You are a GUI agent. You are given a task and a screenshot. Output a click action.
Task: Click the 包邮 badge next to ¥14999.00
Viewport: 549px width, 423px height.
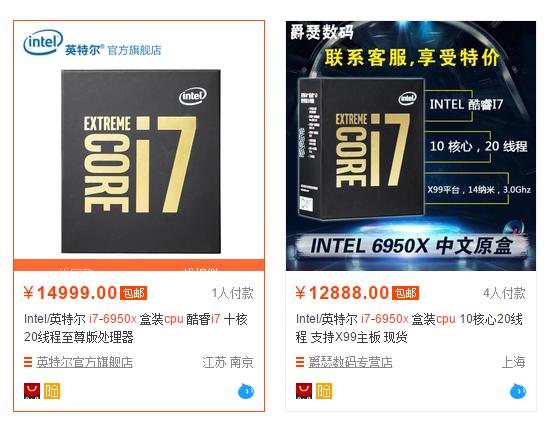[133, 293]
